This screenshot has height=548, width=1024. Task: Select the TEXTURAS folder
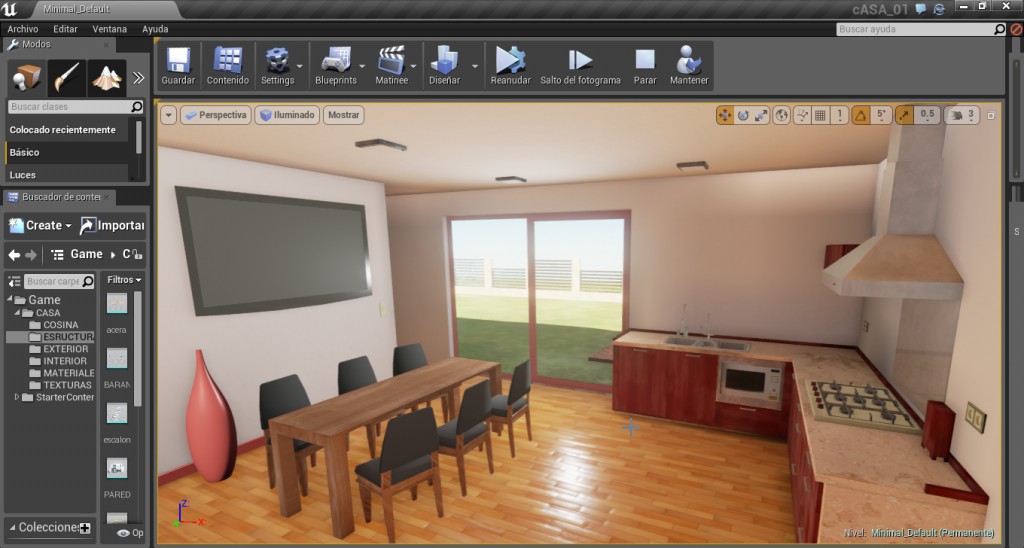click(x=61, y=385)
